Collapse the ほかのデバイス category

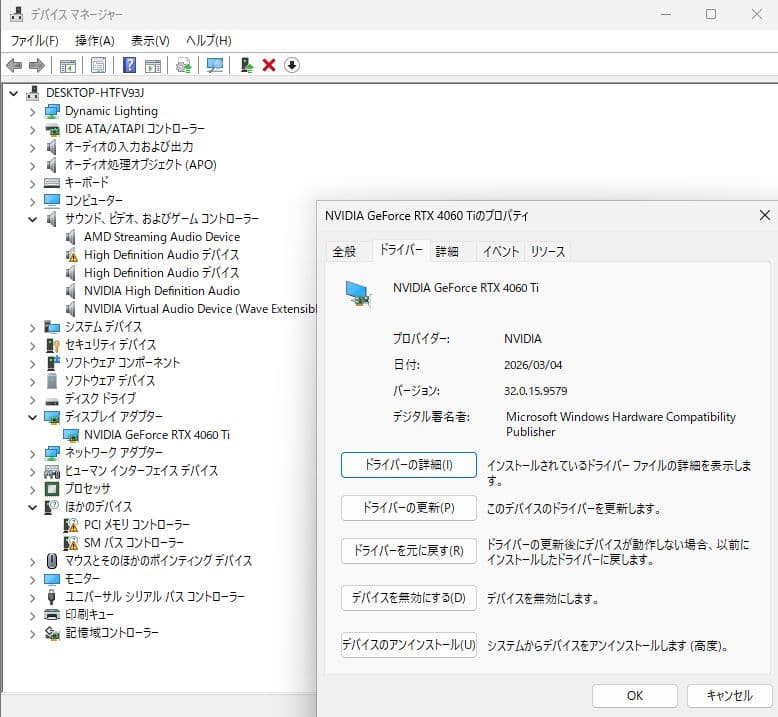(x=33, y=507)
